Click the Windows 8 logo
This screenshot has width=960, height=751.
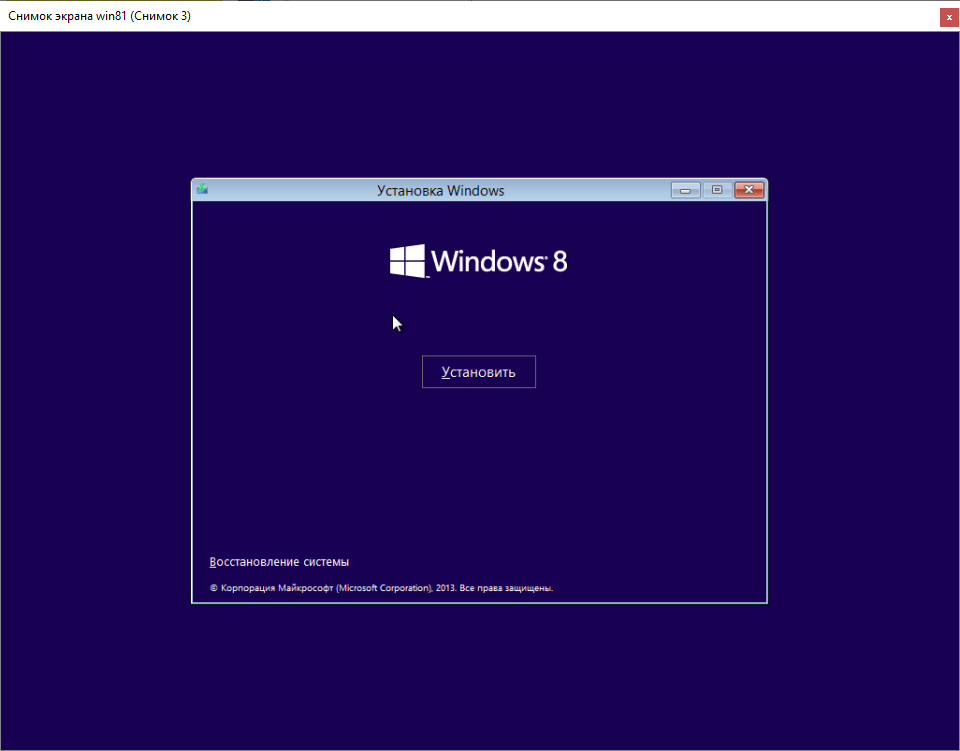click(x=479, y=261)
